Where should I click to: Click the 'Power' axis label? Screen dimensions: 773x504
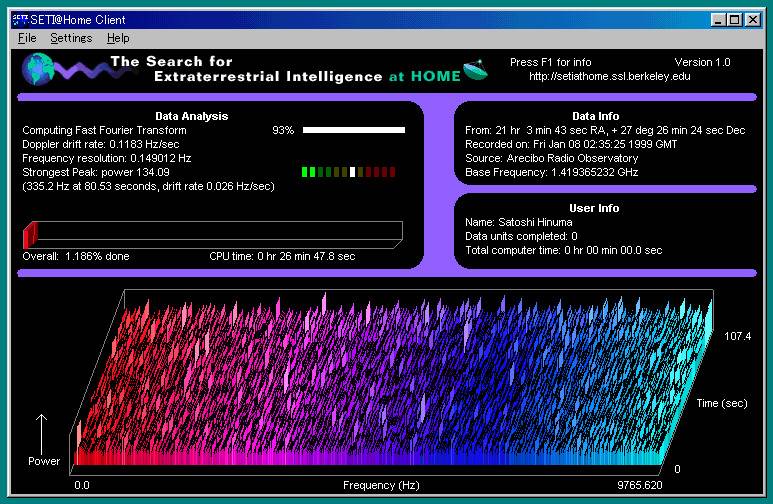click(x=44, y=461)
